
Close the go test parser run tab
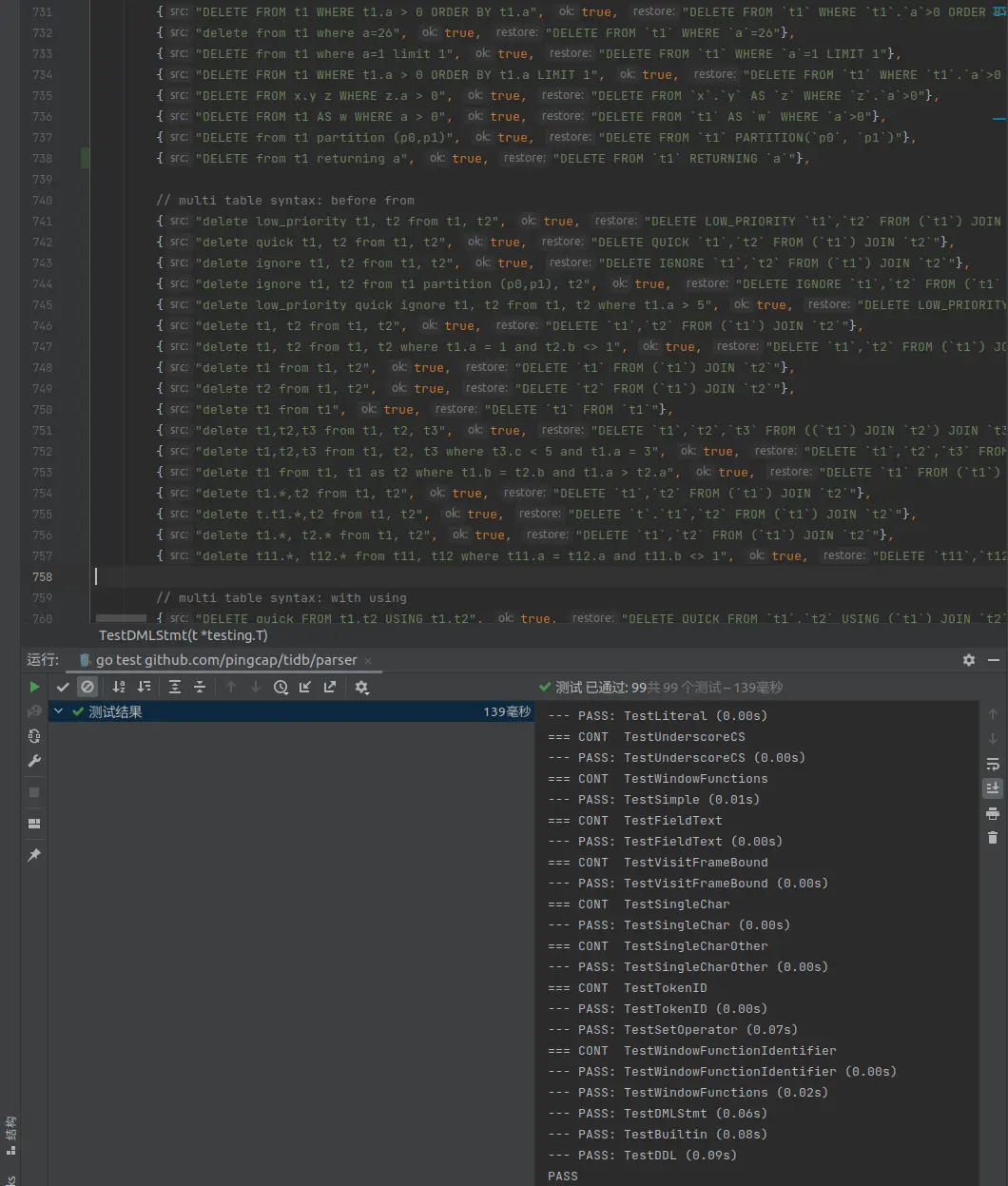(x=368, y=660)
